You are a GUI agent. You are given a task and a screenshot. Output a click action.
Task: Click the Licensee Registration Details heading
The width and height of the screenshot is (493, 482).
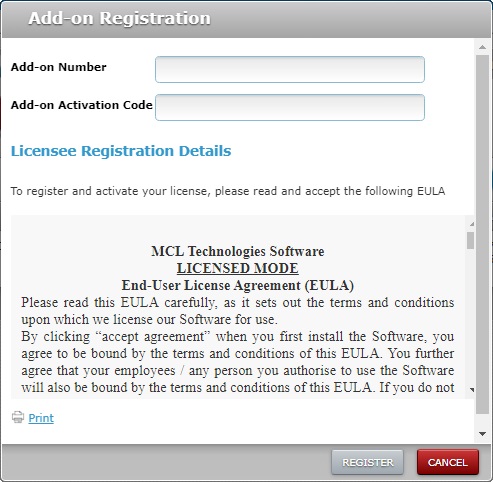tap(121, 151)
